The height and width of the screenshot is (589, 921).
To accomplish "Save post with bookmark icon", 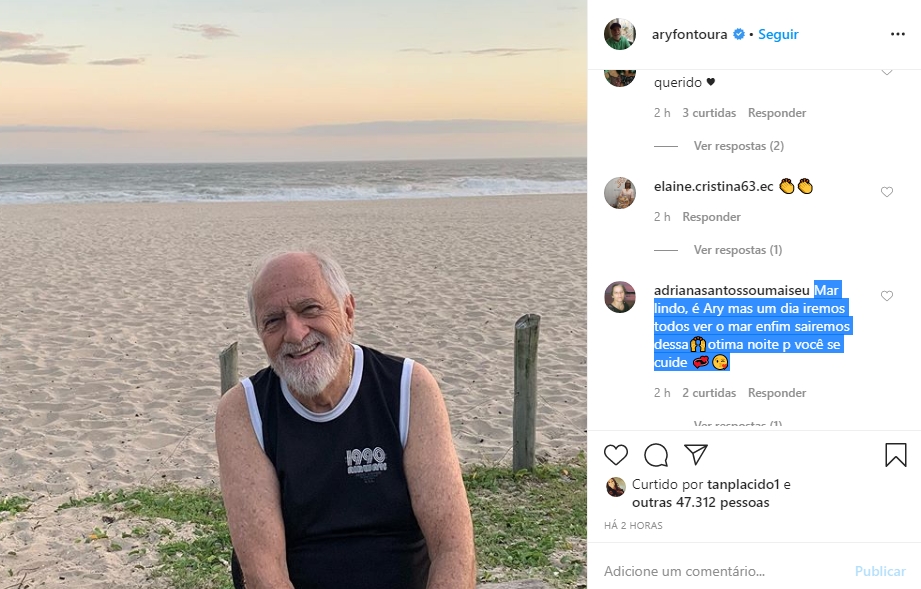I will 896,455.
